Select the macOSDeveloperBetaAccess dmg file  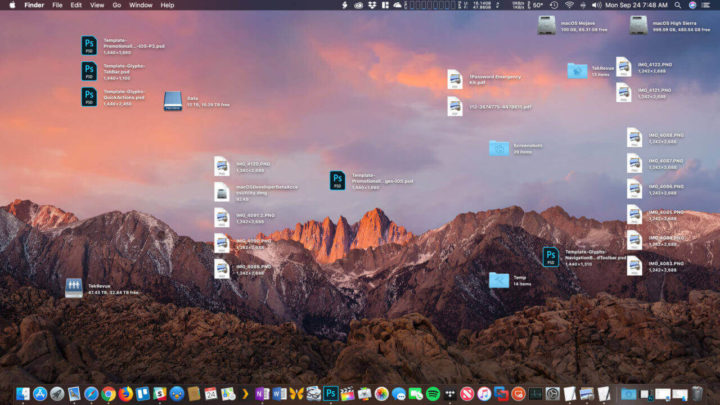click(x=222, y=192)
